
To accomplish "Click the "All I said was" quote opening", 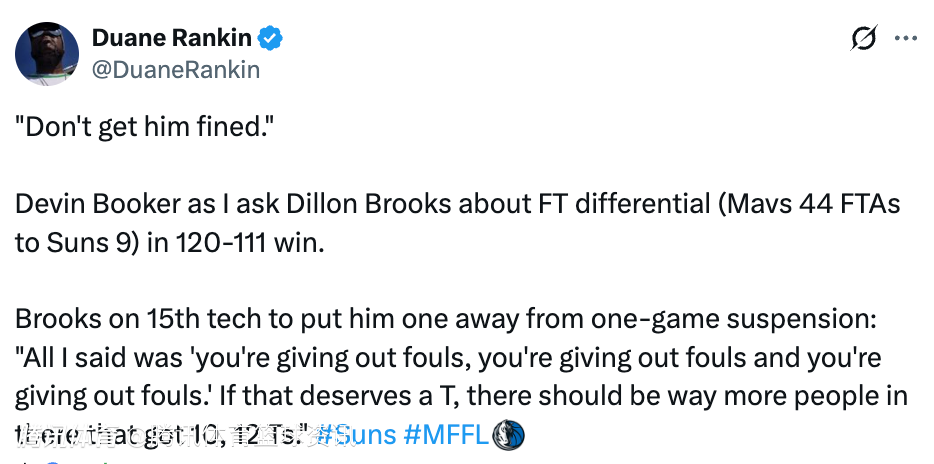I will coord(84,359).
